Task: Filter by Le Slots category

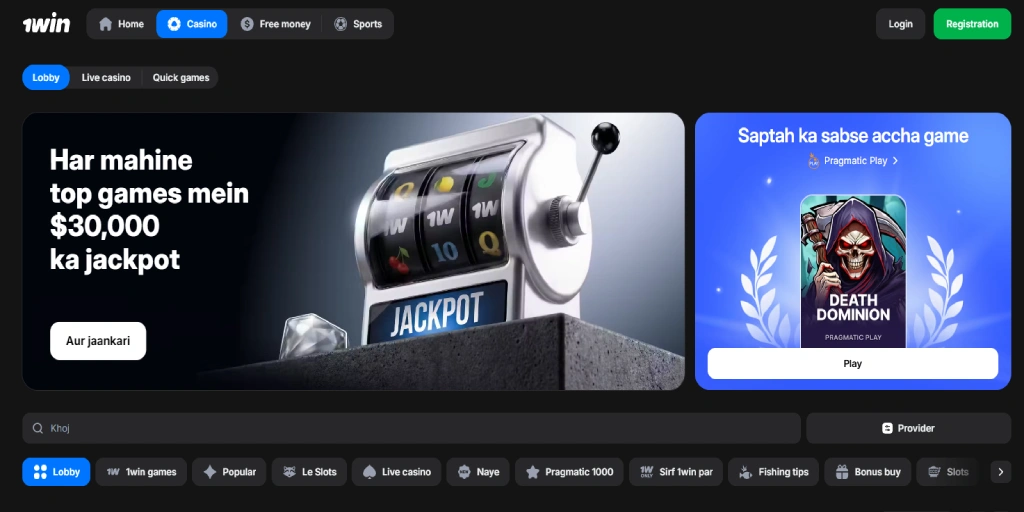Action: (309, 472)
